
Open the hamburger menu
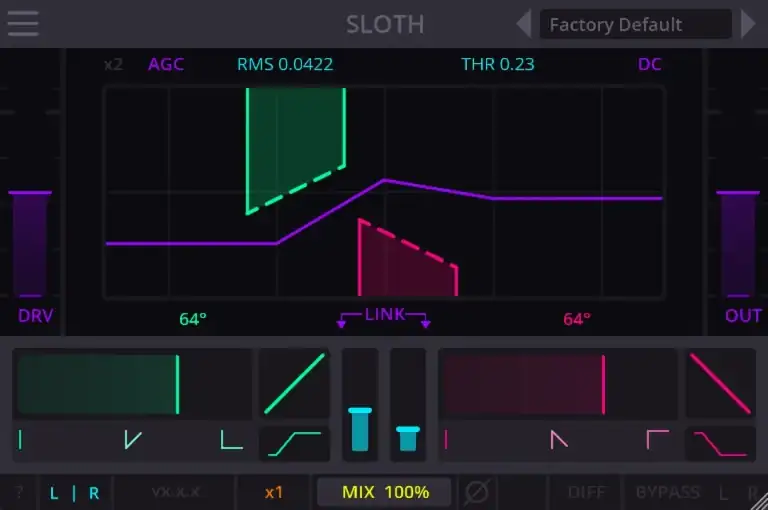click(23, 23)
